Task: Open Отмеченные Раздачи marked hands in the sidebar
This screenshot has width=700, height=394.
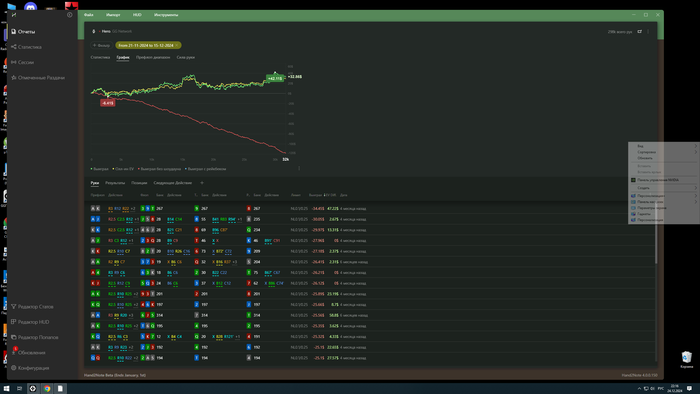Action: (x=41, y=78)
